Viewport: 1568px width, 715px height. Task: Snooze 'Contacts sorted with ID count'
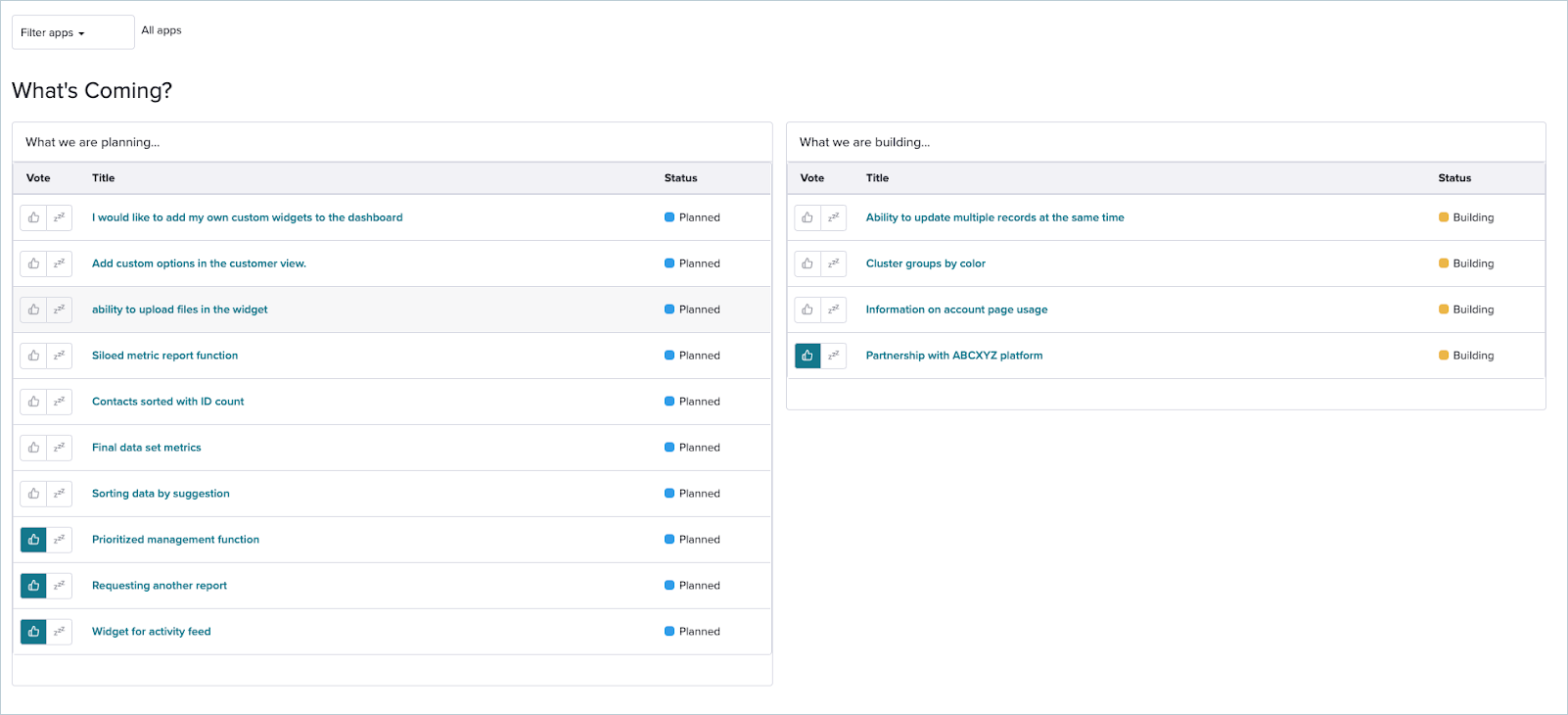59,402
